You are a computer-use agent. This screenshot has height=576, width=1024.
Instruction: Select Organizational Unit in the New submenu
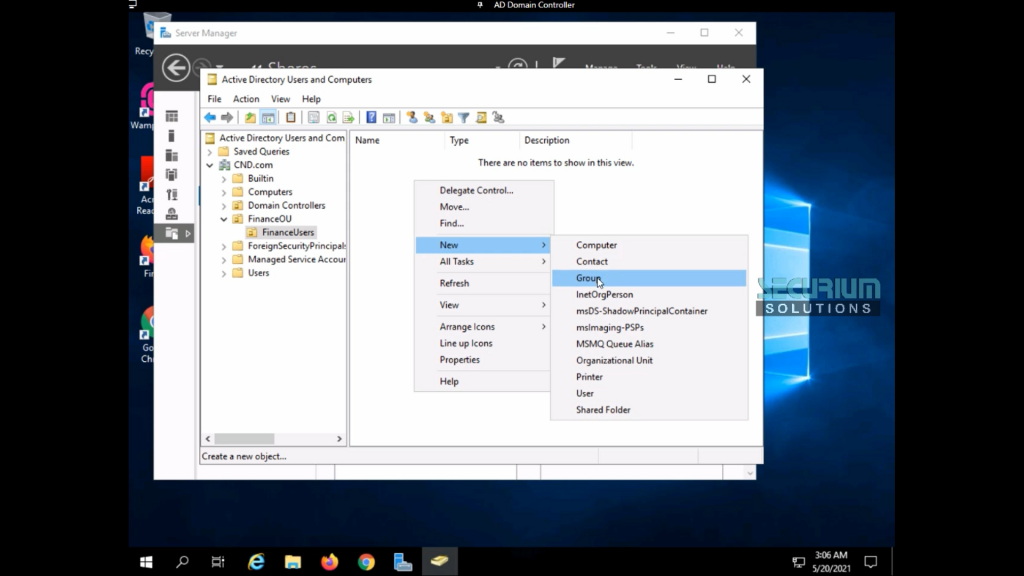pyautogui.click(x=649, y=360)
